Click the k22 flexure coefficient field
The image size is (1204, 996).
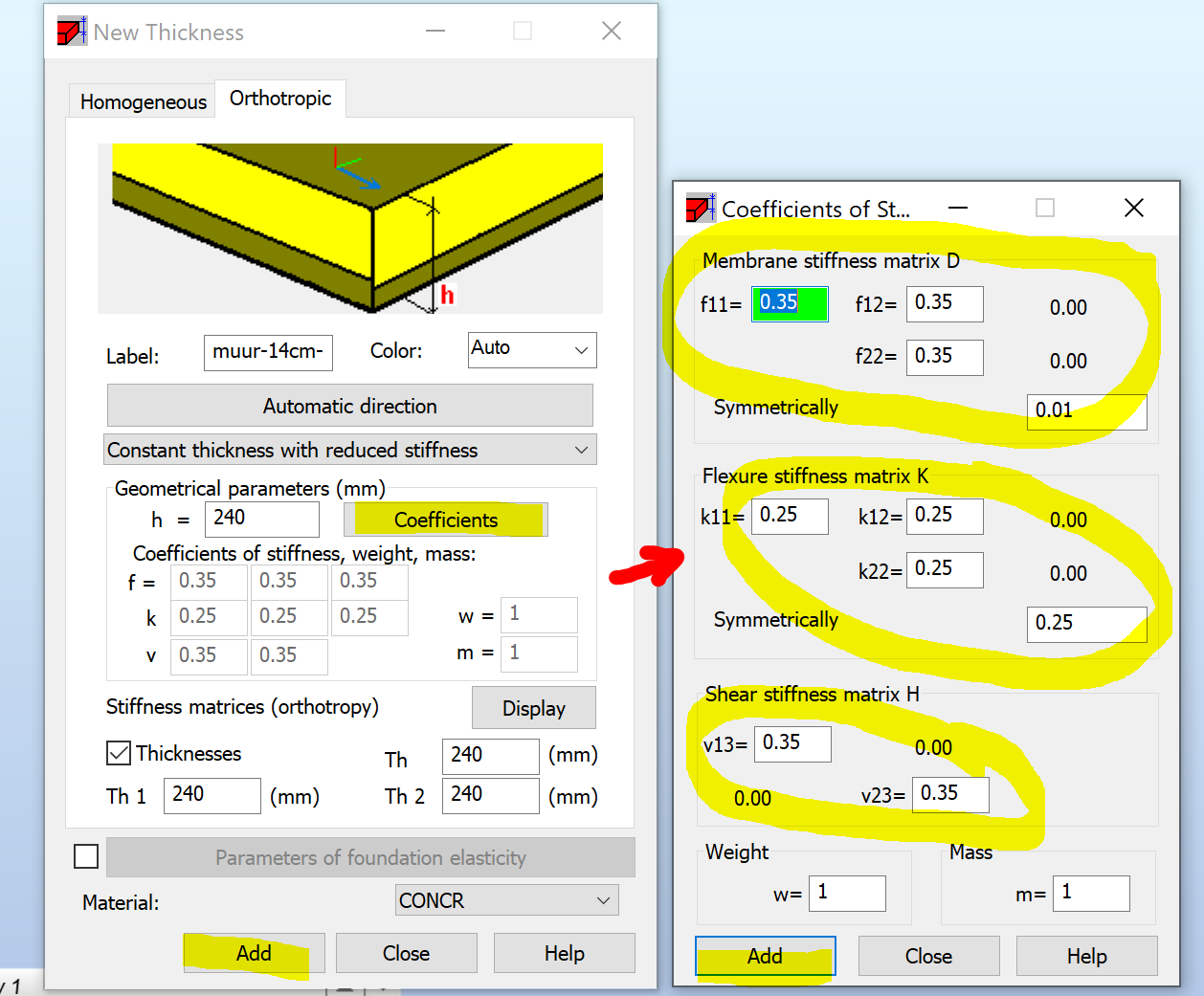pyautogui.click(x=945, y=569)
